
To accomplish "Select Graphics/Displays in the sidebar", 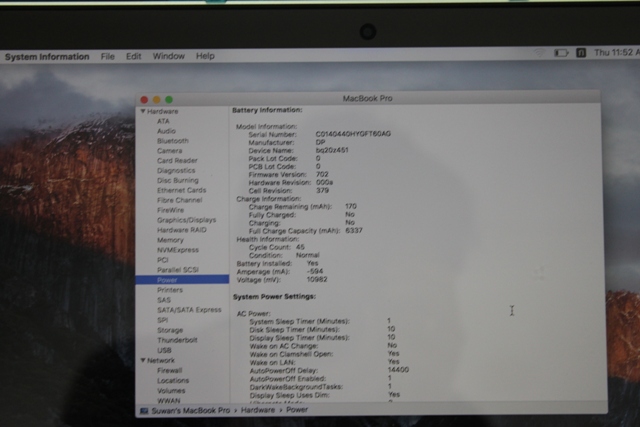I will (x=187, y=220).
